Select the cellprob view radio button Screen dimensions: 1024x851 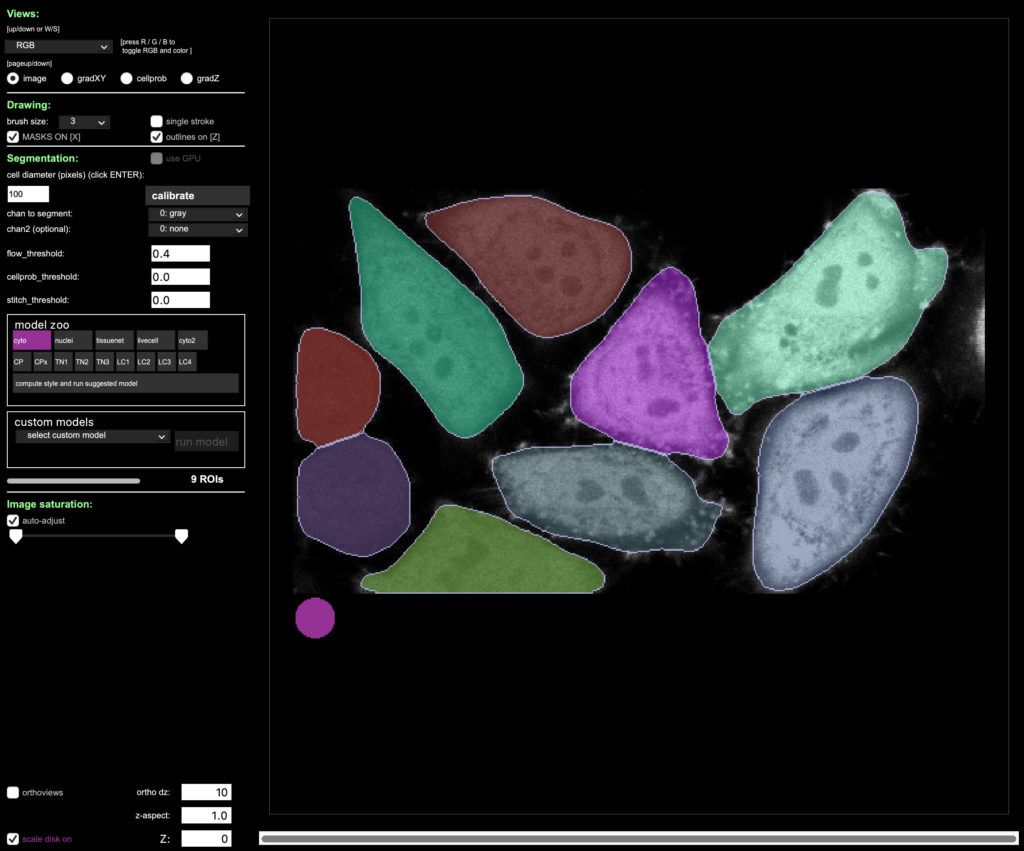(x=127, y=78)
